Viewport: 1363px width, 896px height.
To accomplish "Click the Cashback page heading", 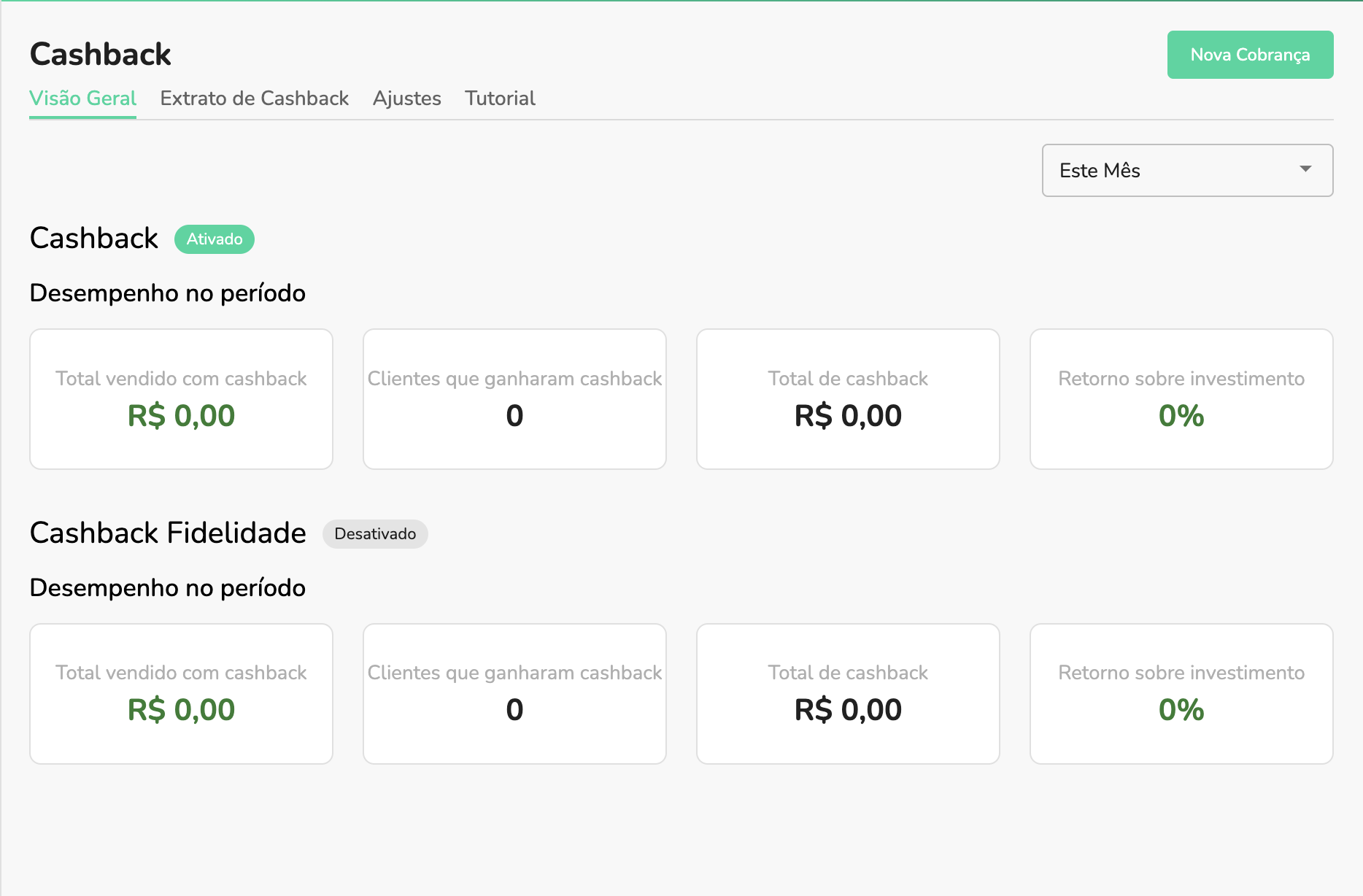I will pyautogui.click(x=99, y=53).
